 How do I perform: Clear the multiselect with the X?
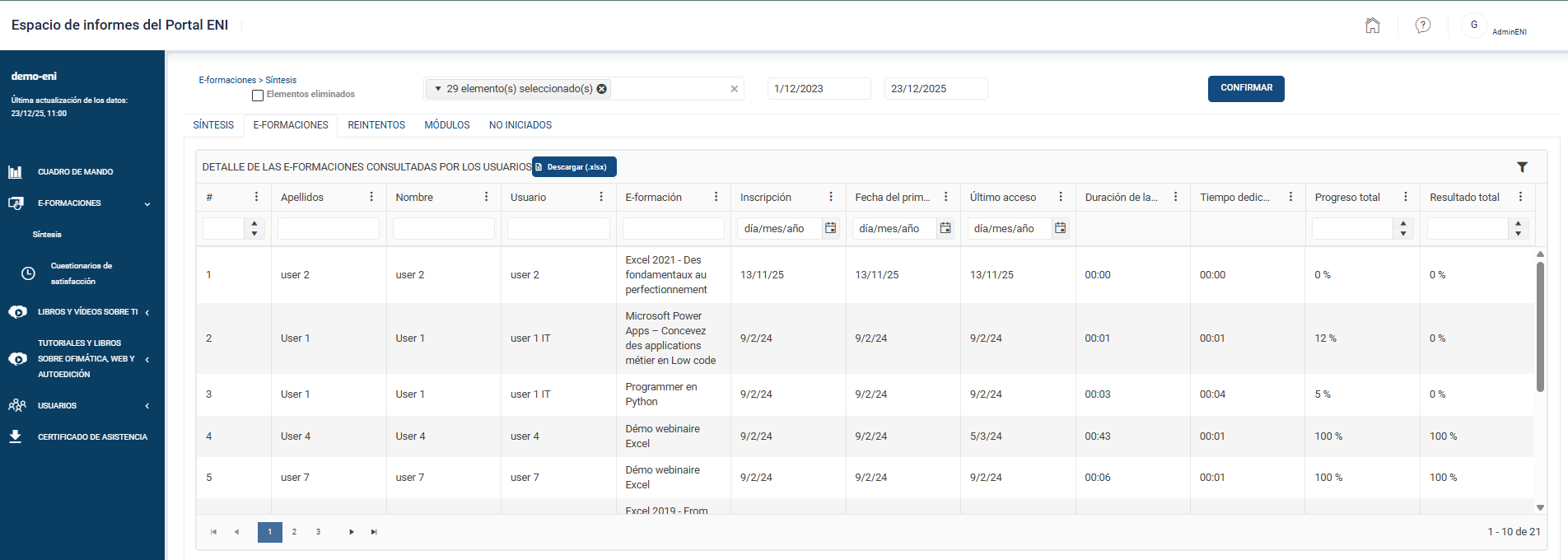tap(735, 89)
